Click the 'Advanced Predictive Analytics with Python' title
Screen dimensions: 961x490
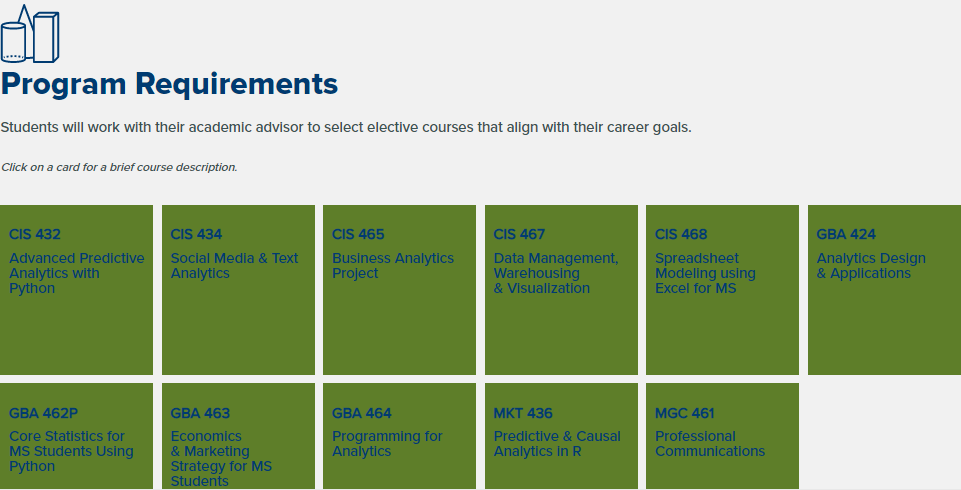77,273
